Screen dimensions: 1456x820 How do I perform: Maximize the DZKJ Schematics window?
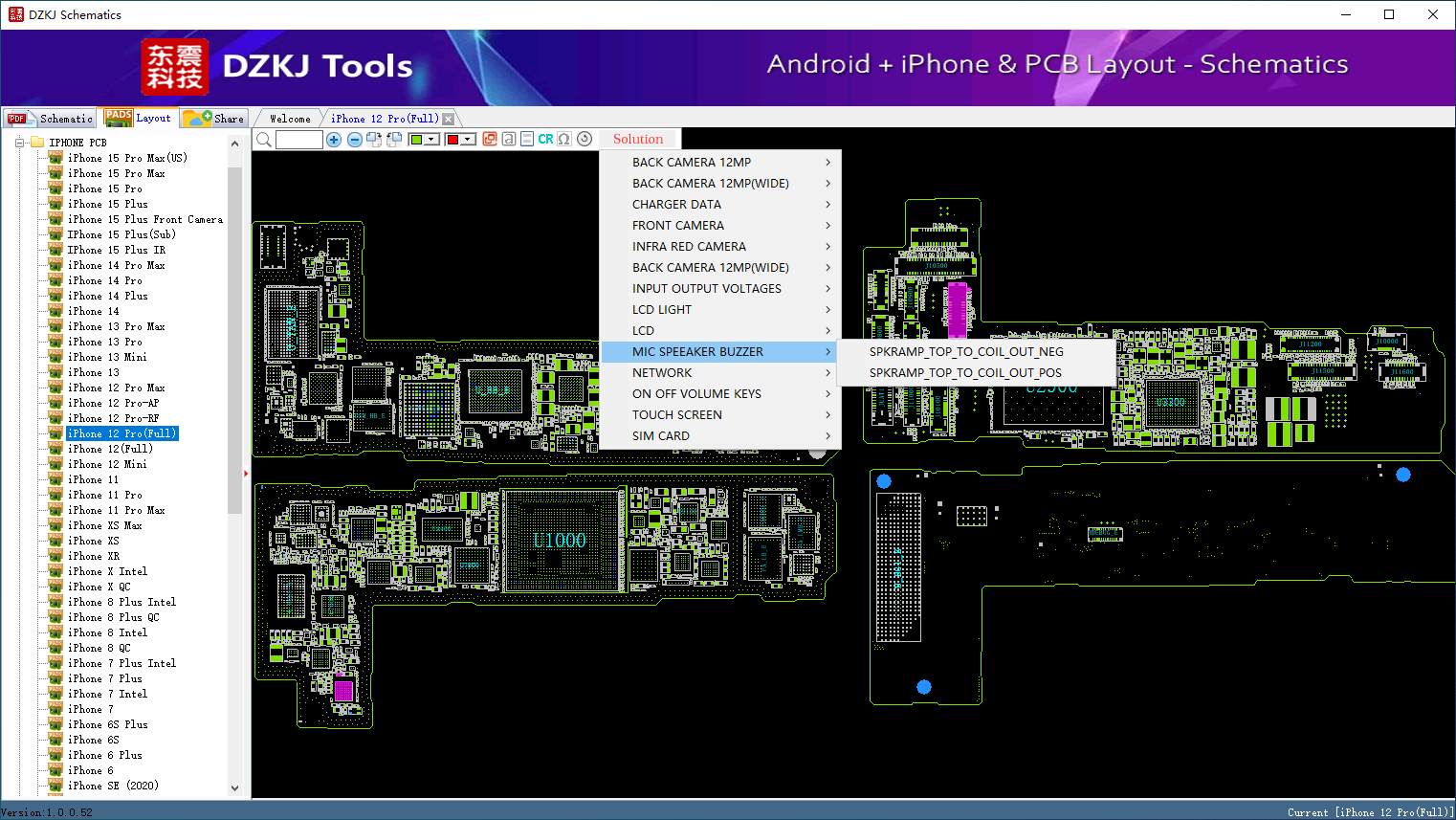coord(1389,14)
